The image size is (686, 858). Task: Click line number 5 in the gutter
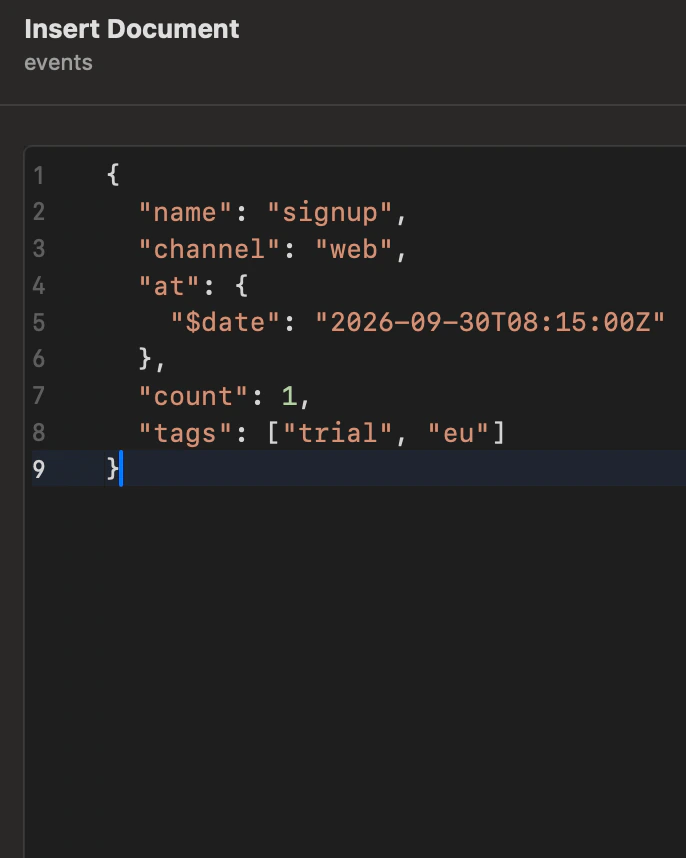(x=38, y=322)
